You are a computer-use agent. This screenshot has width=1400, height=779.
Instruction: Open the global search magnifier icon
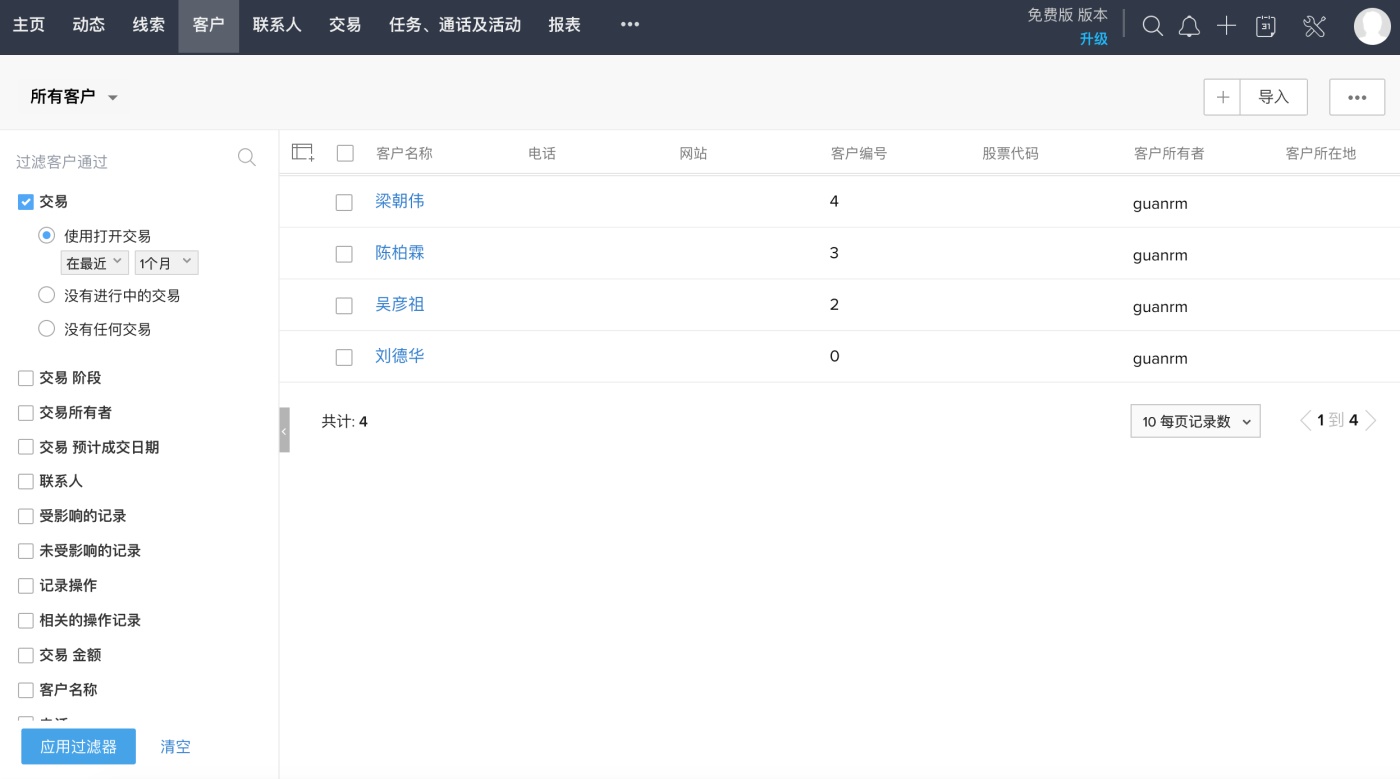point(1152,26)
